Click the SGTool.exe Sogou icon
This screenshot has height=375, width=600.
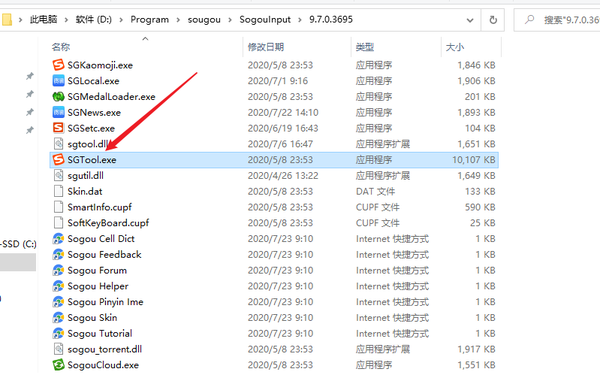[x=58, y=160]
